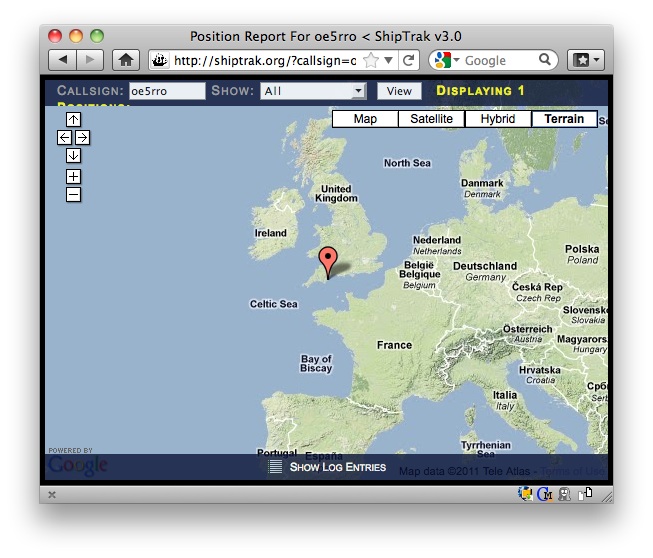Viewport: 653px width, 558px height.
Task: Go back with browser back arrow
Action: 62,60
